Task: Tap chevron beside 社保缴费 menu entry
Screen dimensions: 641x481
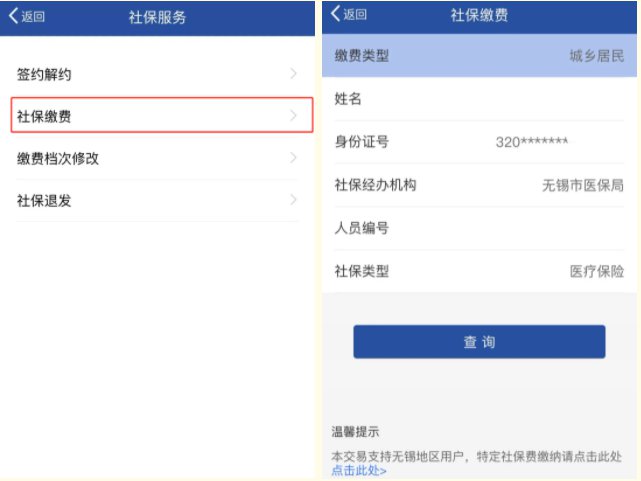Action: 293,116
